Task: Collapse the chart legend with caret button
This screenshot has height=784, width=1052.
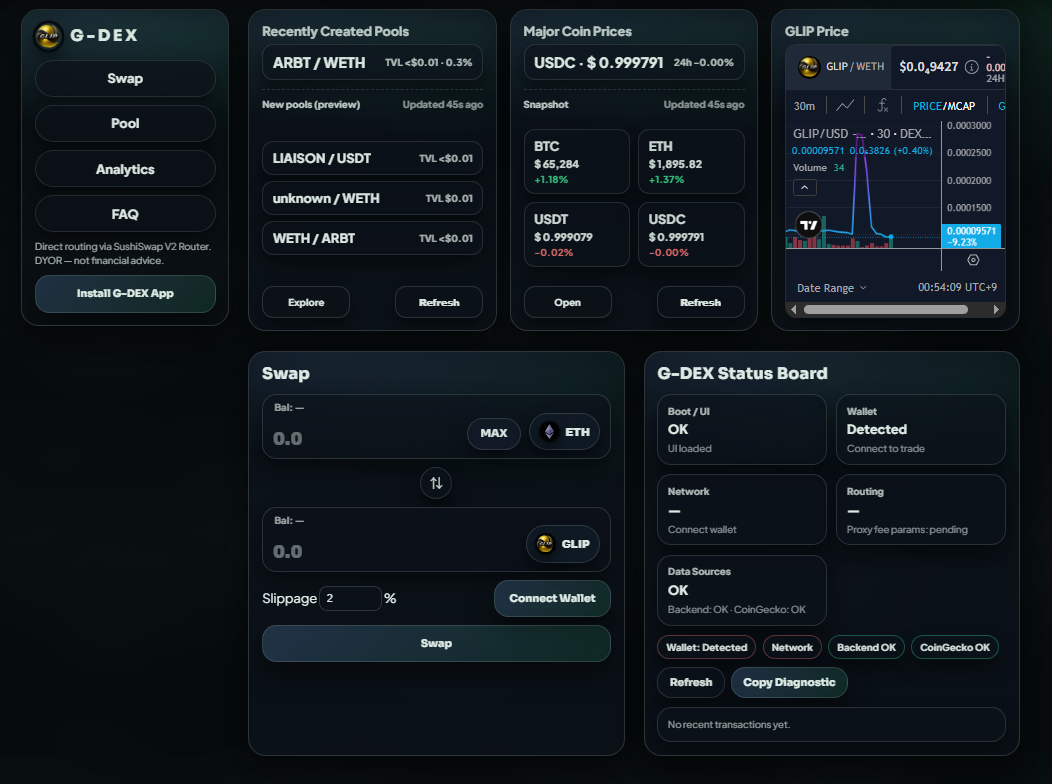Action: (805, 187)
